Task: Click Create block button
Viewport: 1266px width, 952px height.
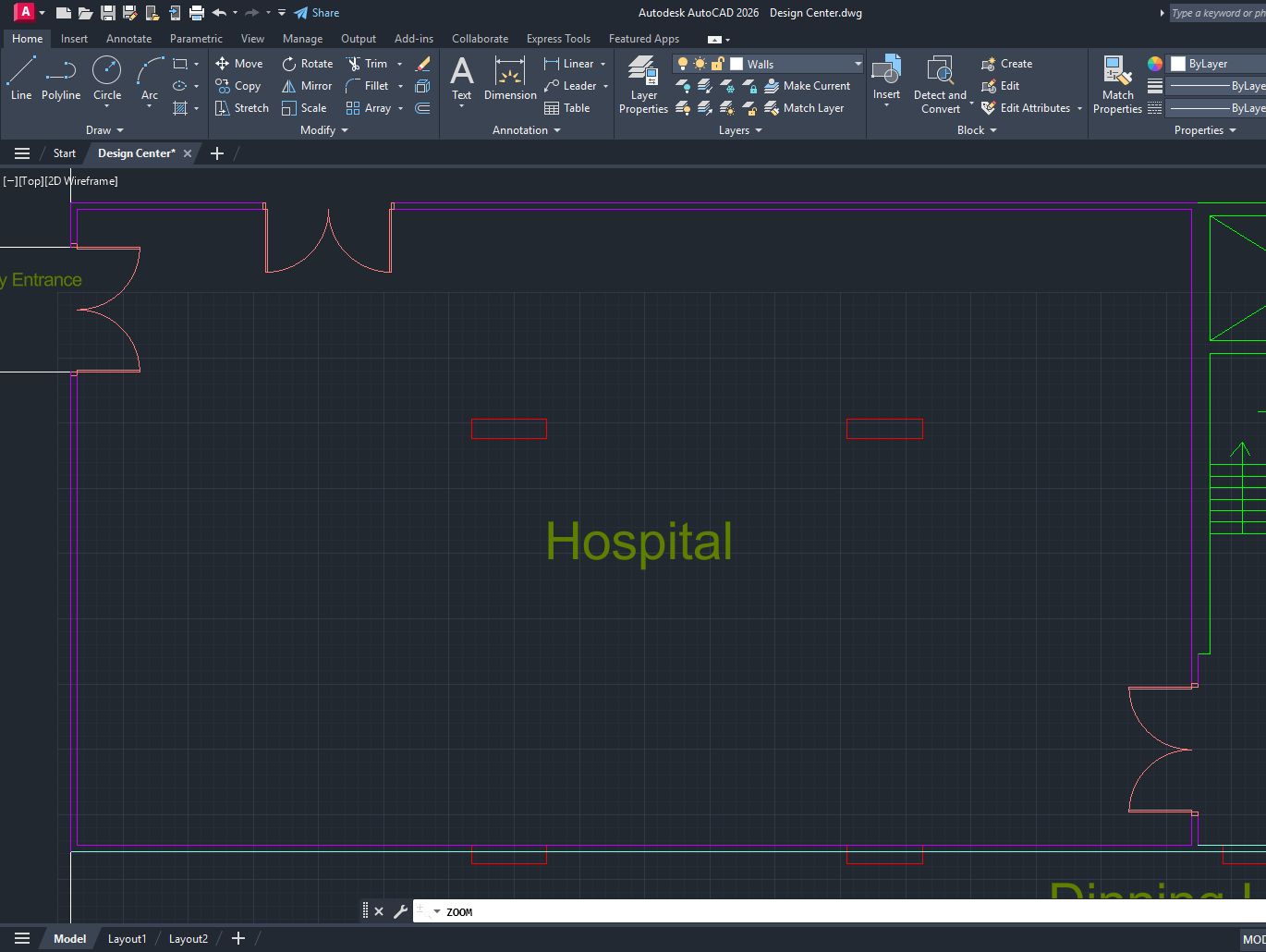Action: click(1006, 64)
